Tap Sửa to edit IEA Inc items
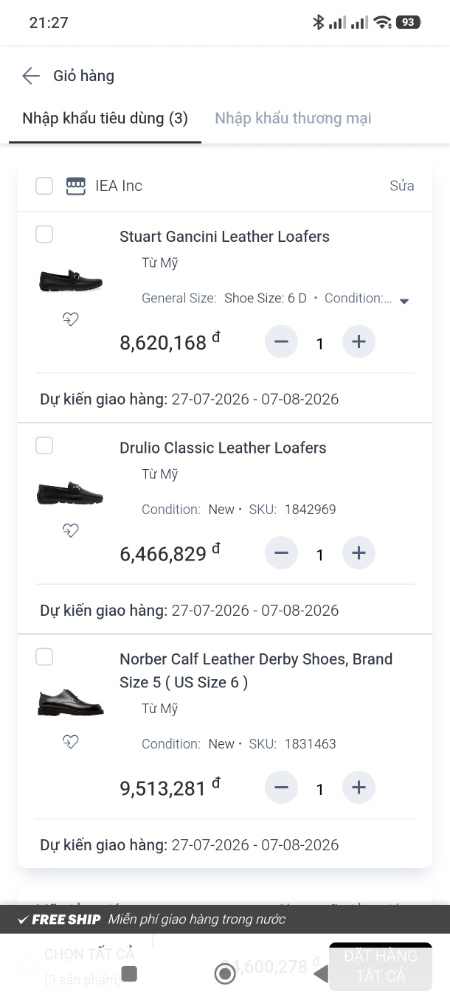This screenshot has width=450, height=1000. (x=402, y=186)
